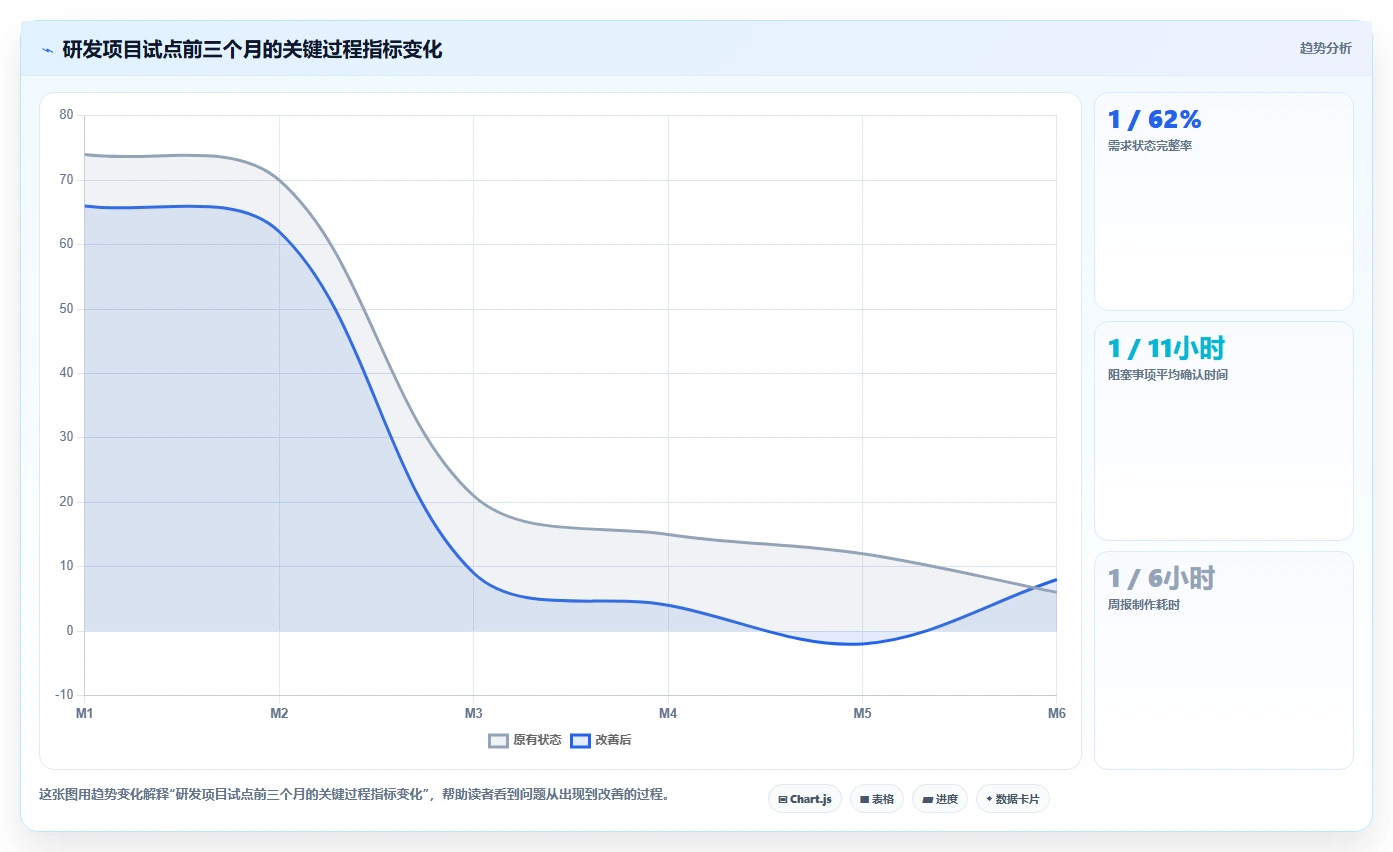Screen dimensions: 1393x852
Task: Click the M6 axis label
Action: [1057, 714]
